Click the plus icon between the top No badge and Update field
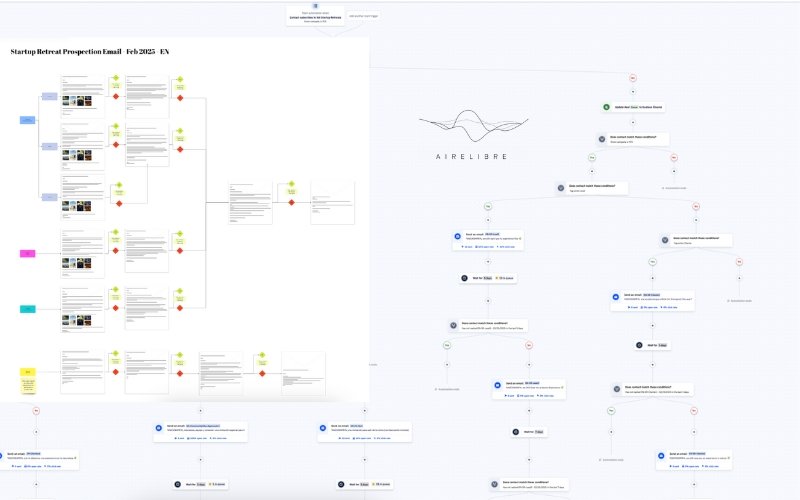Screen dimensions: 800x500 click(633, 90)
